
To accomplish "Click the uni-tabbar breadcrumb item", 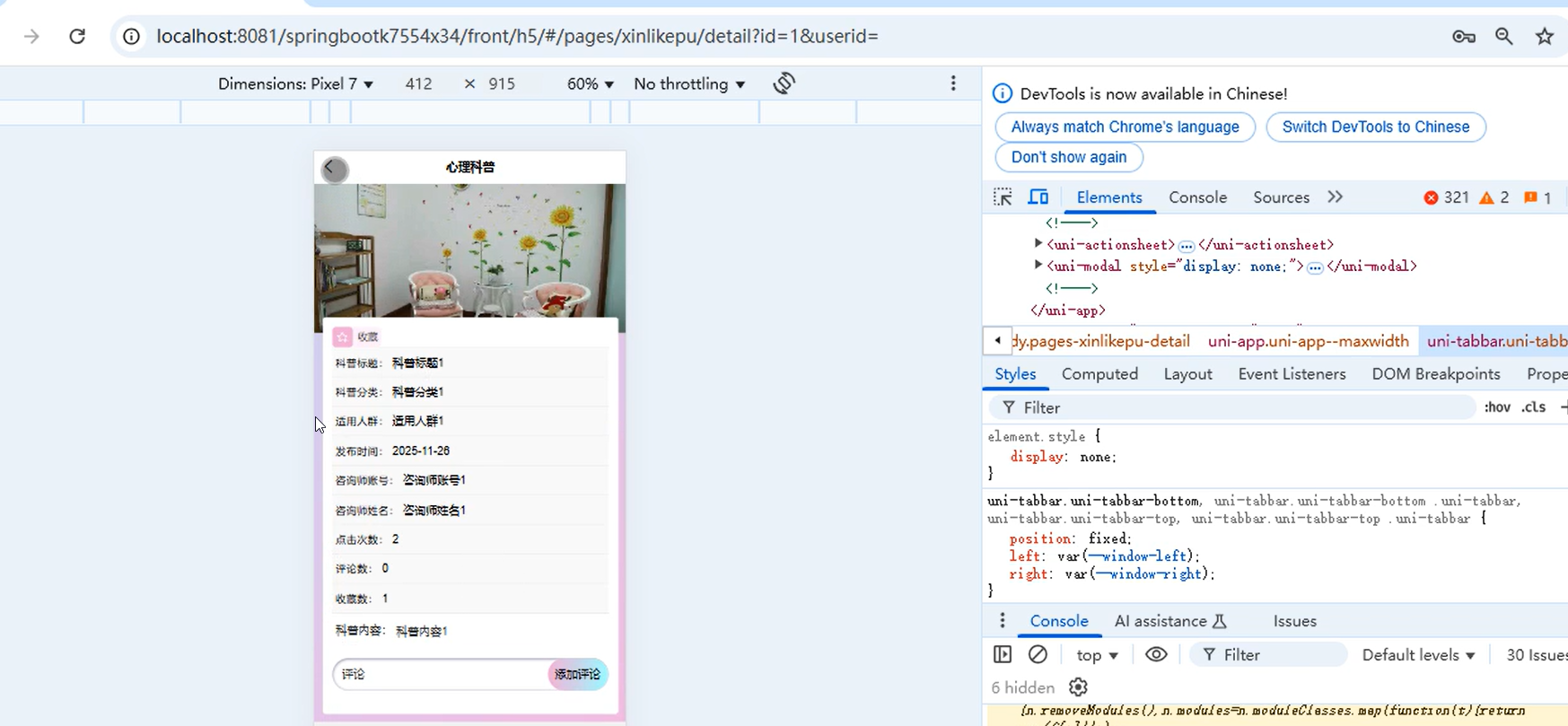I will click(1494, 341).
